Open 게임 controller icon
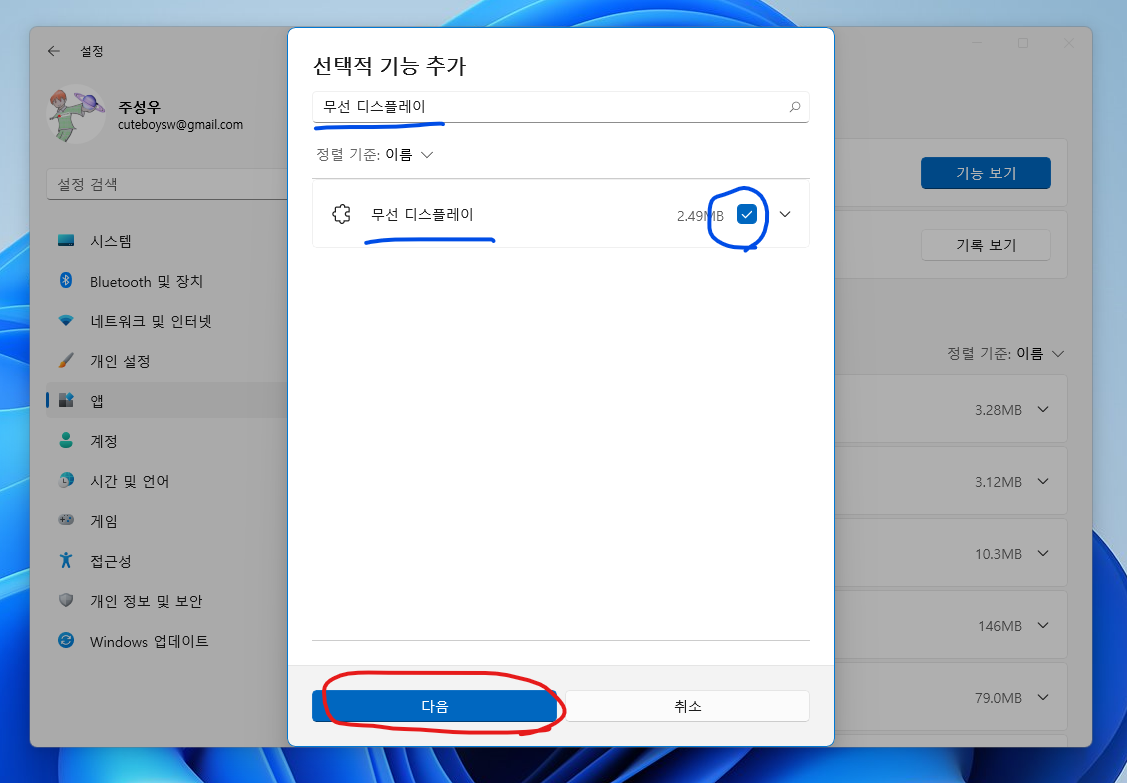 click(66, 520)
